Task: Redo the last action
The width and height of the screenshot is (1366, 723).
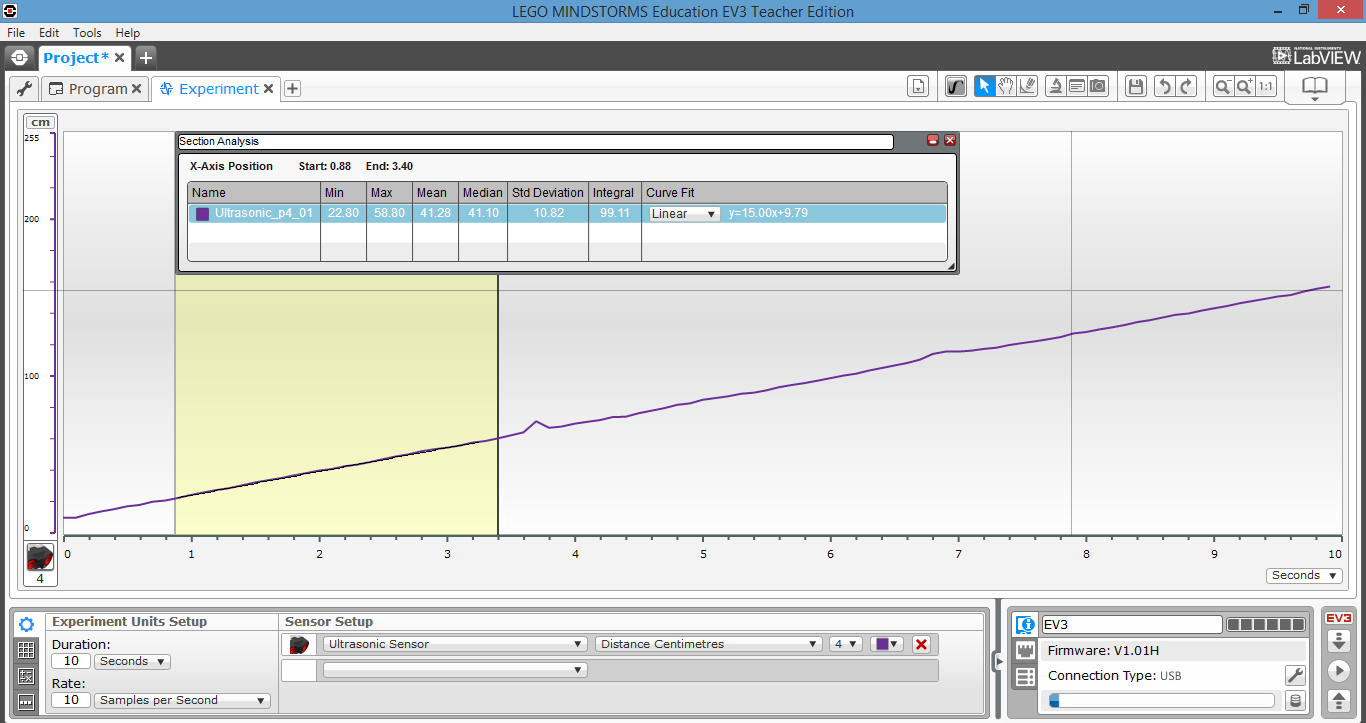Action: [x=1186, y=87]
